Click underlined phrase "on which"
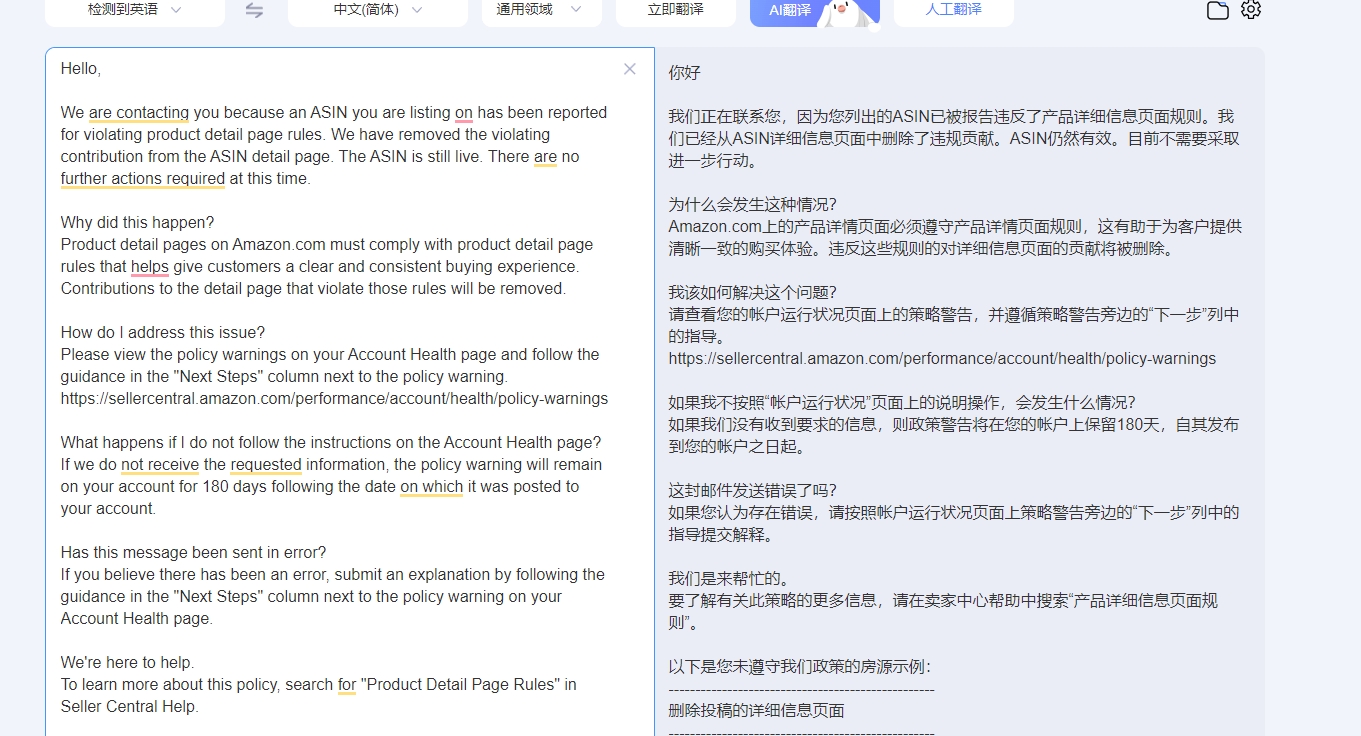1361x736 pixels. [x=432, y=487]
